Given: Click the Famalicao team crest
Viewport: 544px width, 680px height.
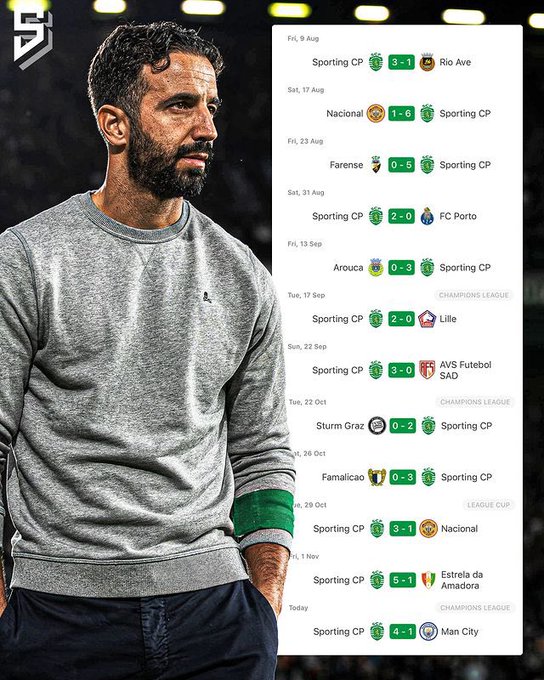Looking at the screenshot, I should point(377,477).
